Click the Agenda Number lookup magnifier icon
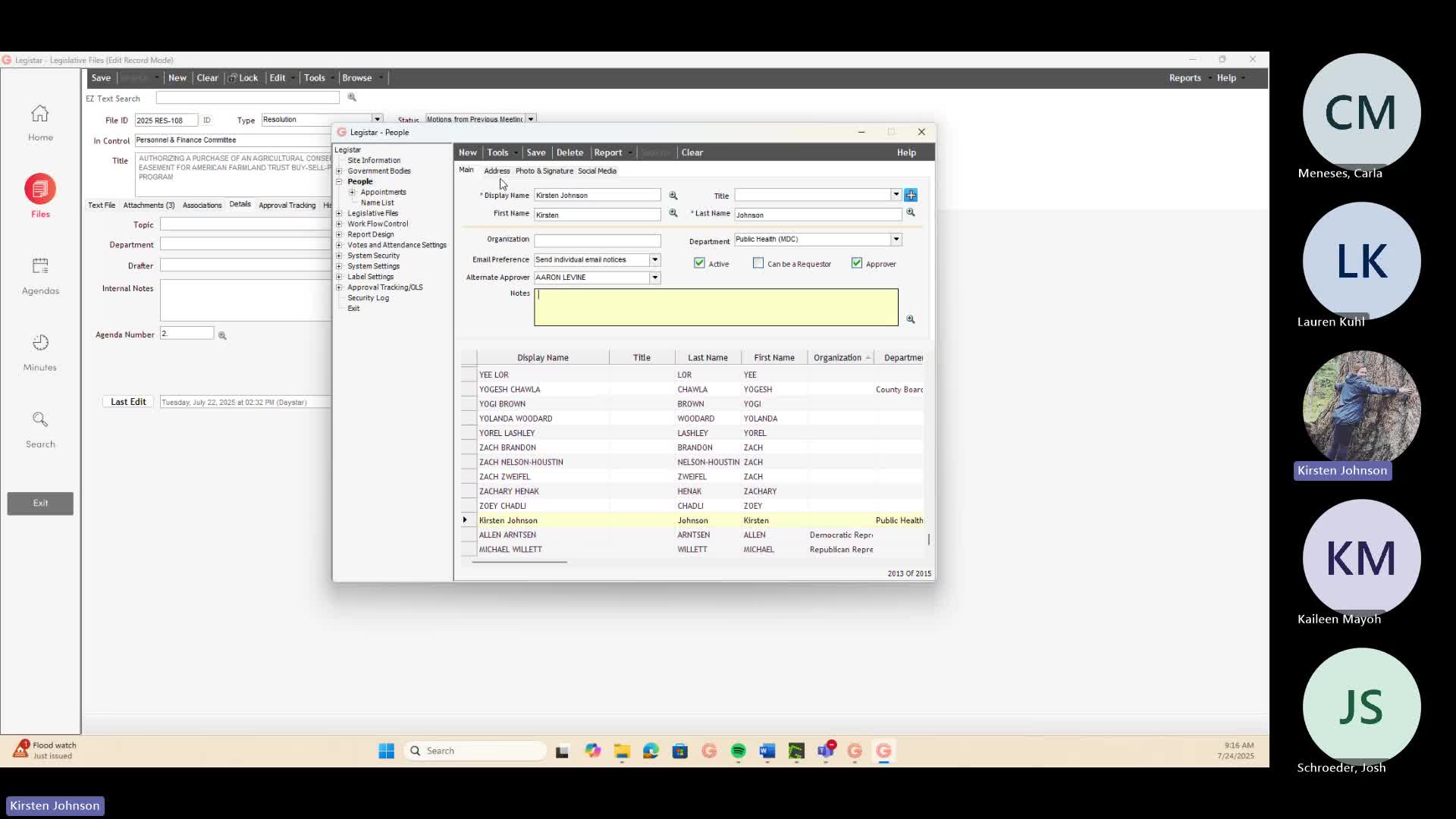 pyautogui.click(x=222, y=335)
